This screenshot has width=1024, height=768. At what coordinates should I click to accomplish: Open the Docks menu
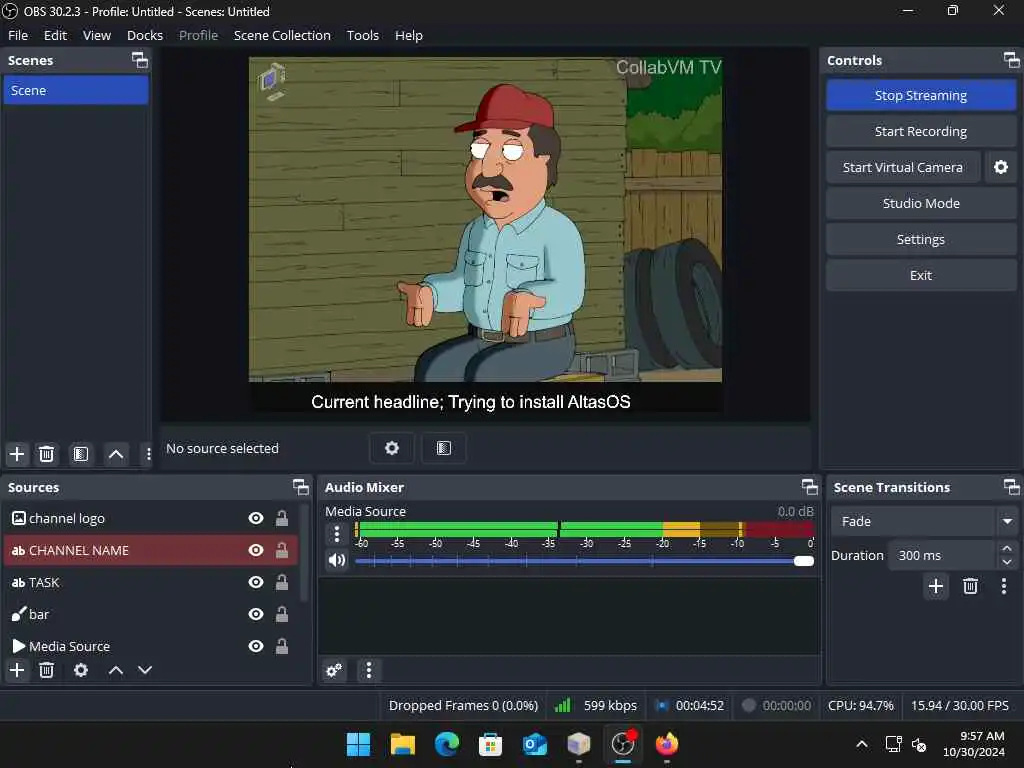(145, 35)
